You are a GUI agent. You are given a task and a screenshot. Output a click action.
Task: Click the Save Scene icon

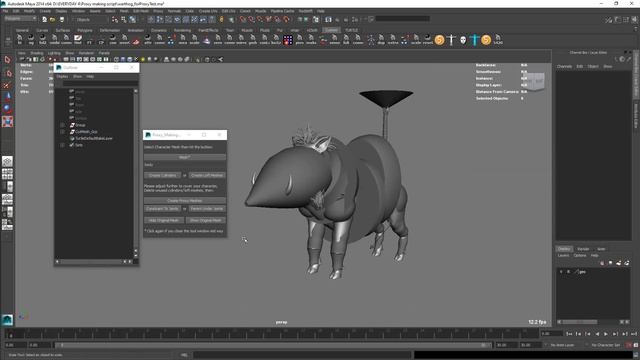pos(62,19)
